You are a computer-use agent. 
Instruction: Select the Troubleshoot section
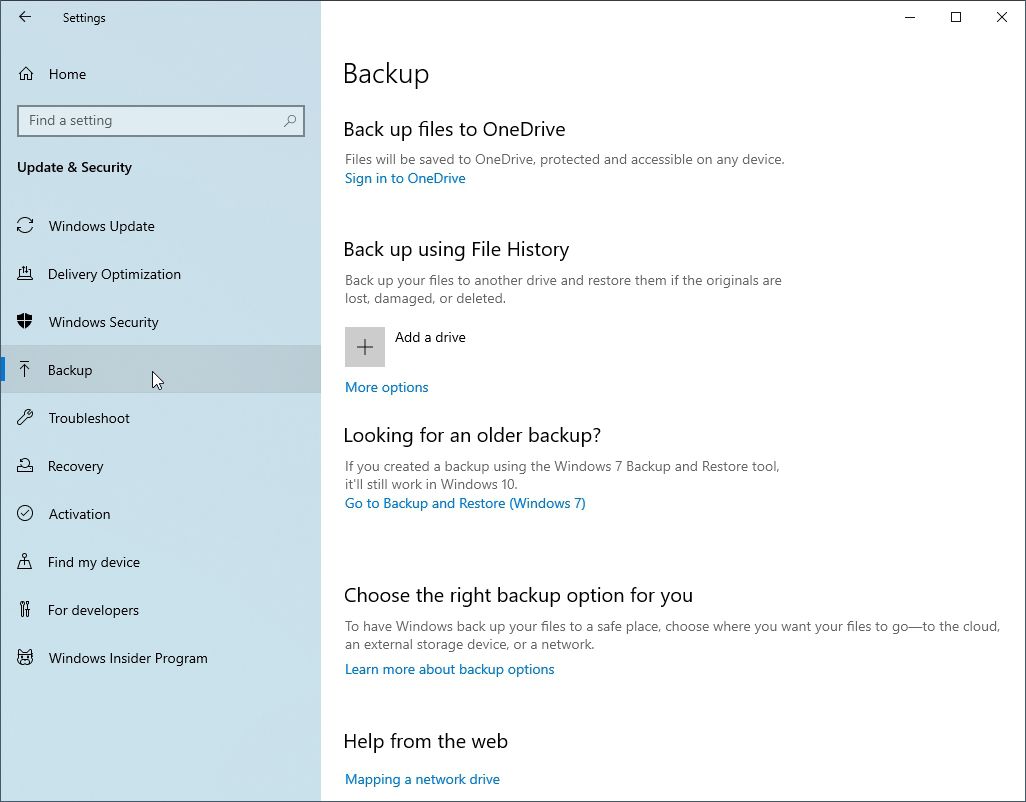coord(160,417)
